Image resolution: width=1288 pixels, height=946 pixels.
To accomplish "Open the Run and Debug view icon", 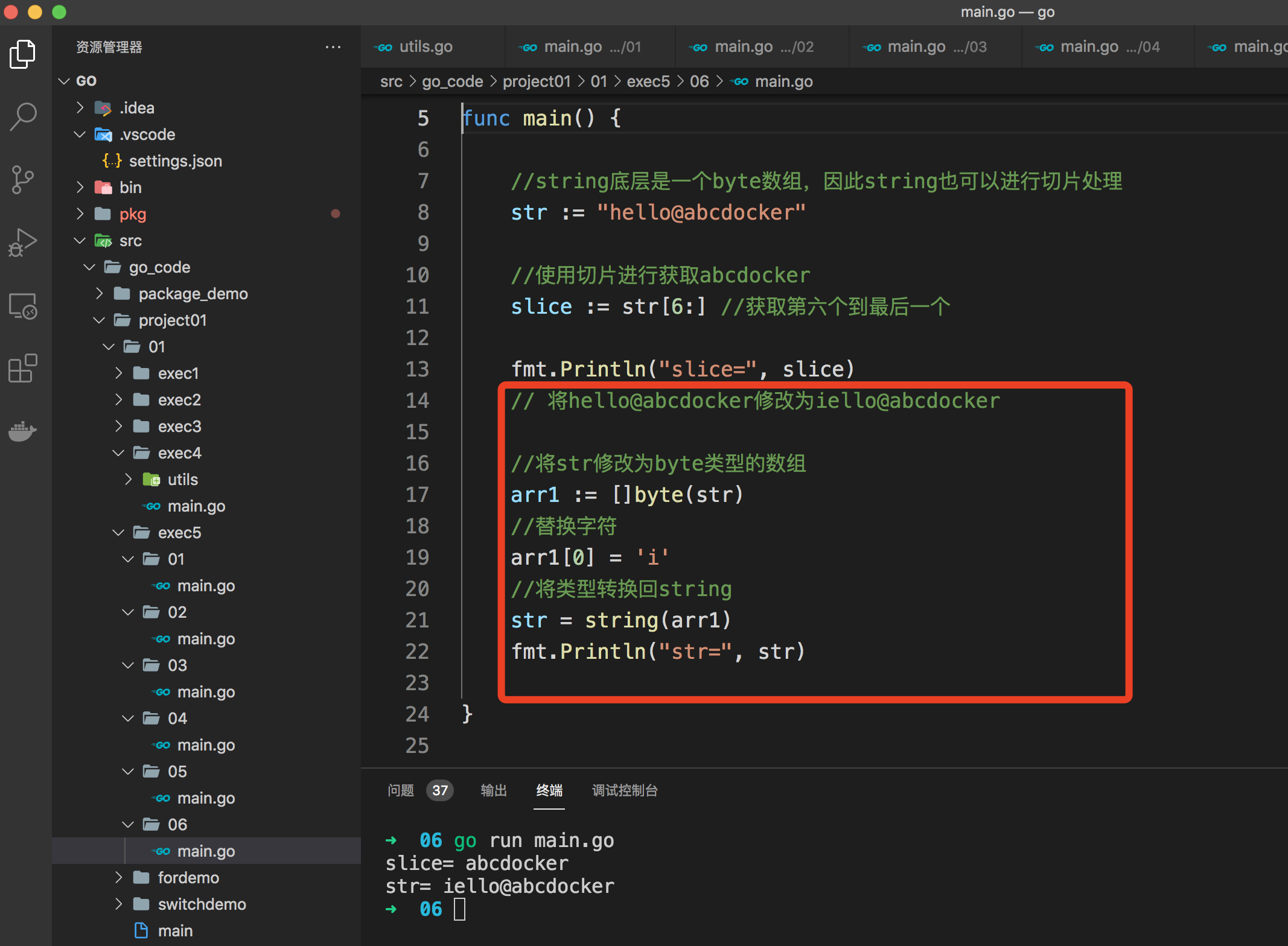I will (23, 243).
